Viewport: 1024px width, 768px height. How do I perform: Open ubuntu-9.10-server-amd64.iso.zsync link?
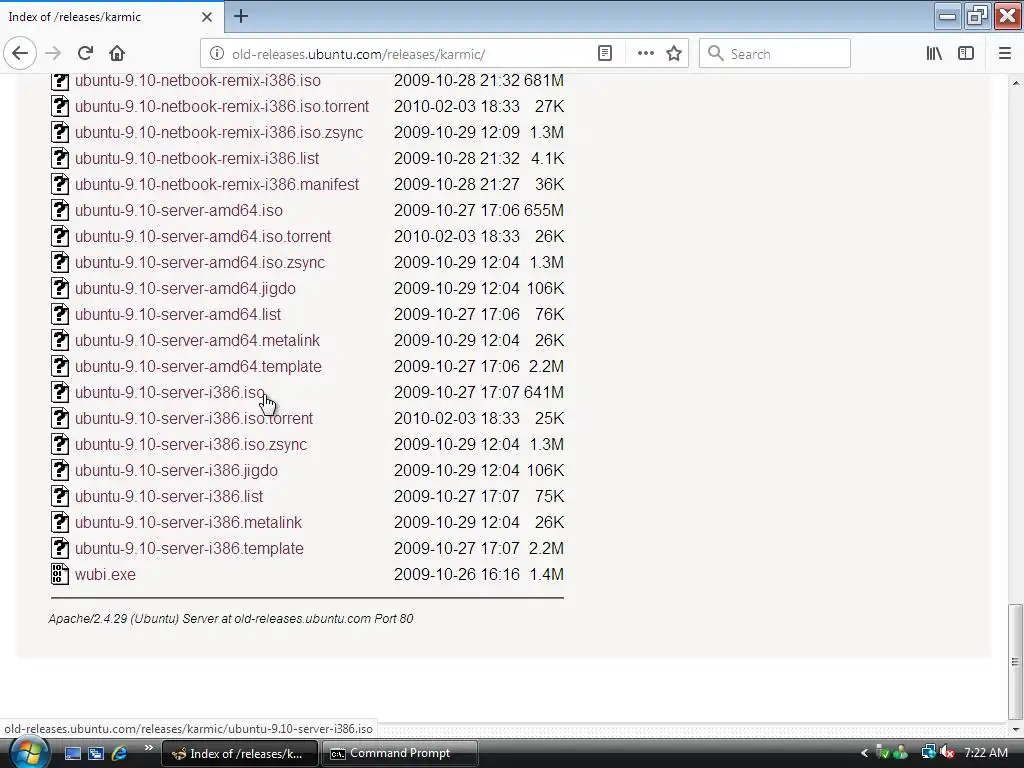[x=200, y=263]
